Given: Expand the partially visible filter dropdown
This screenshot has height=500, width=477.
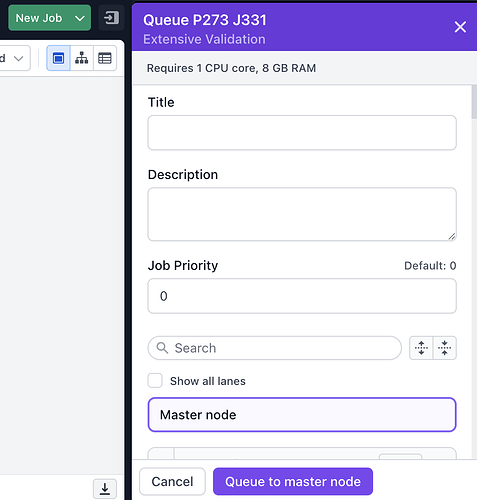Looking at the screenshot, I should [x=15, y=58].
